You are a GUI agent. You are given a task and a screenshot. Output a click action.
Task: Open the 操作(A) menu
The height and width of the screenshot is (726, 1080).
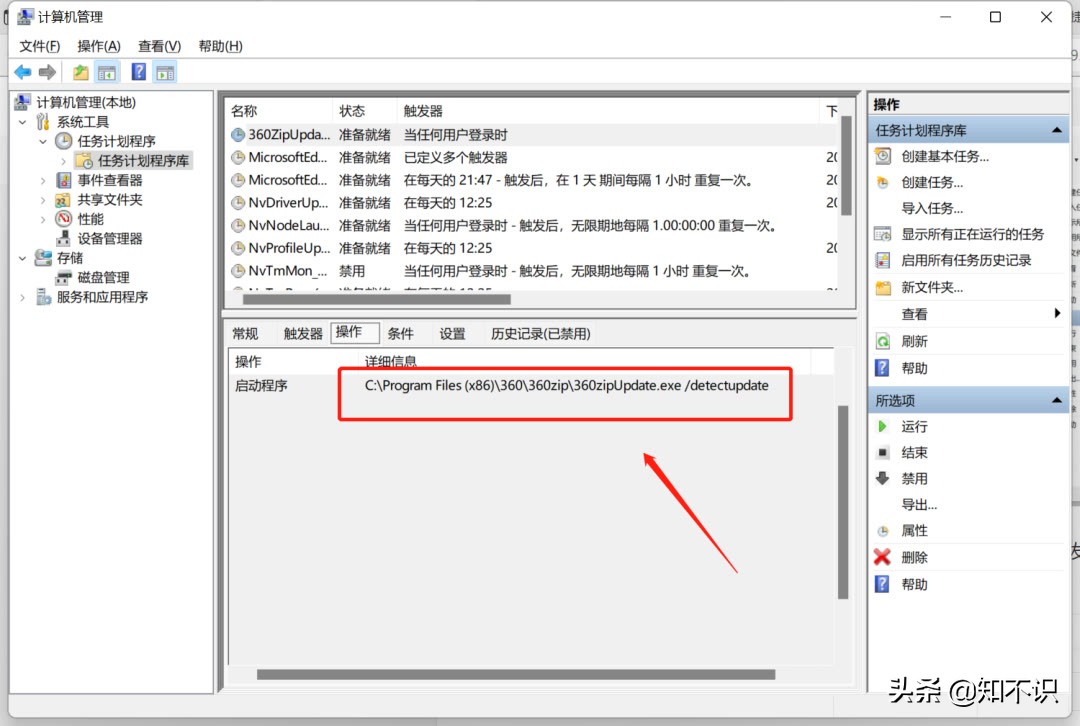98,46
